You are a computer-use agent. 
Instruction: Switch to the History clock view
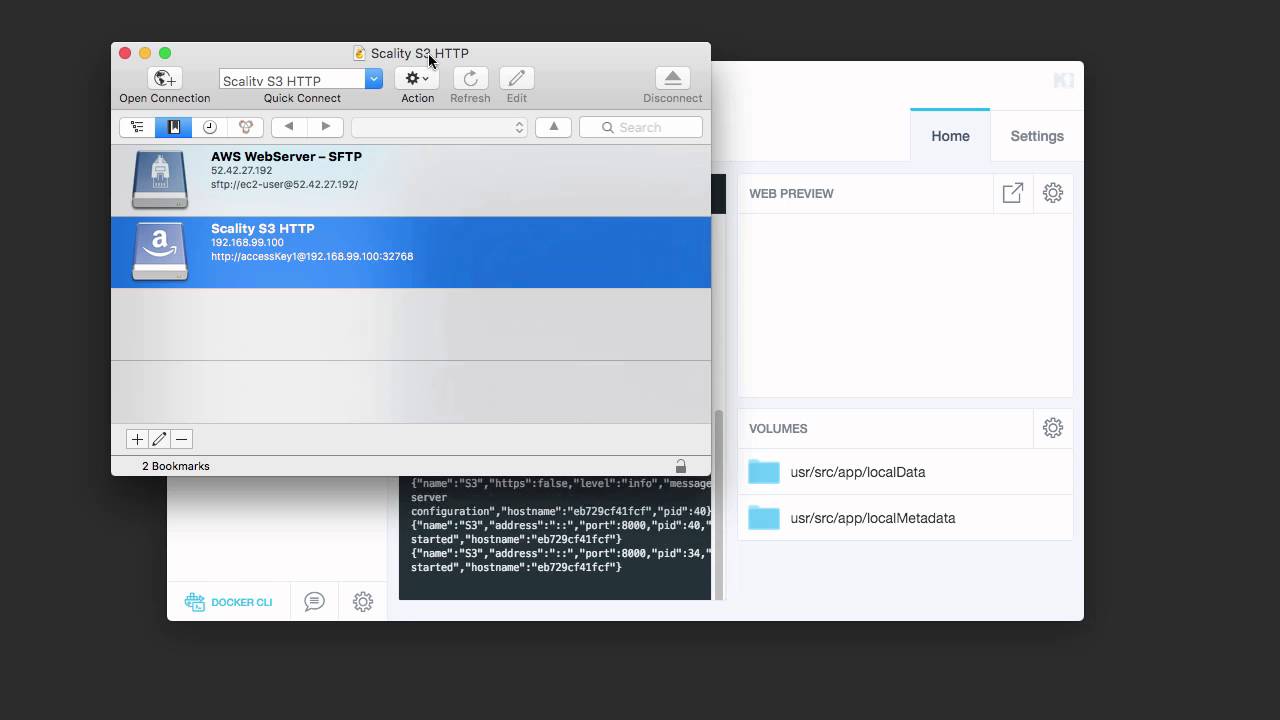(x=209, y=127)
